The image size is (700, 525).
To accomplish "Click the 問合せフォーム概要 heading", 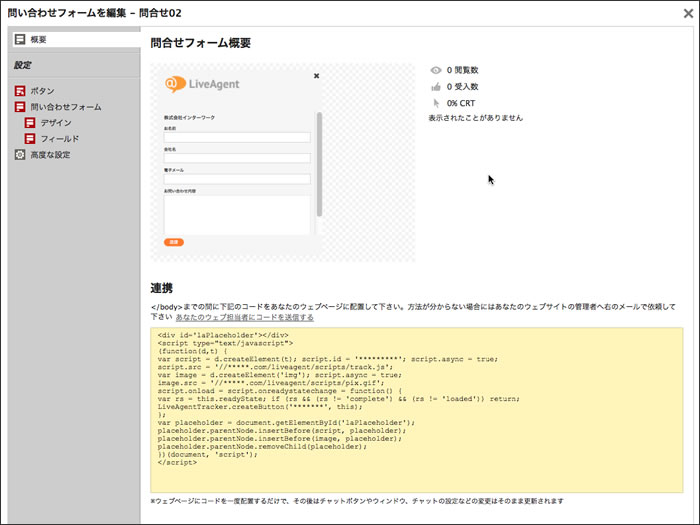I will click(200, 43).
